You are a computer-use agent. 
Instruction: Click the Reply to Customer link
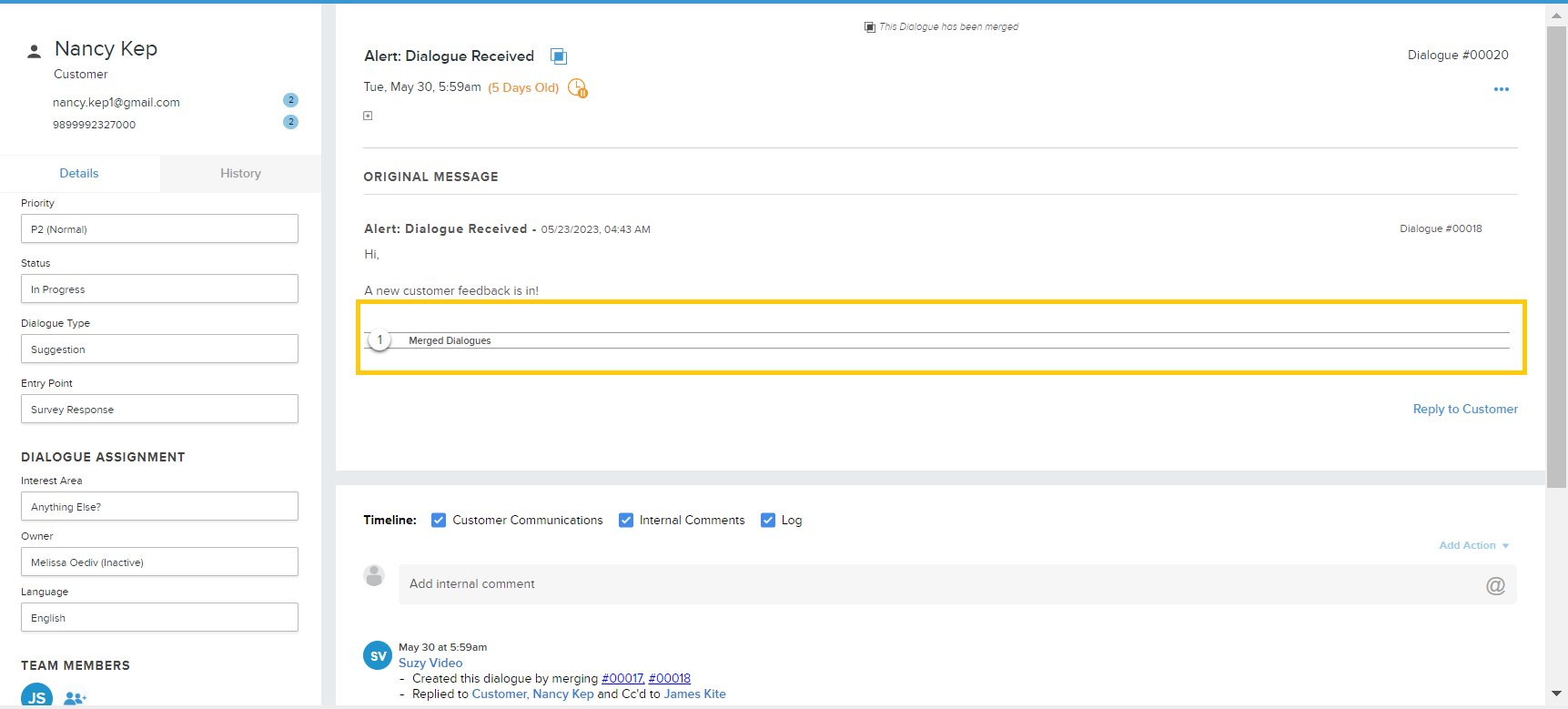click(x=1464, y=410)
